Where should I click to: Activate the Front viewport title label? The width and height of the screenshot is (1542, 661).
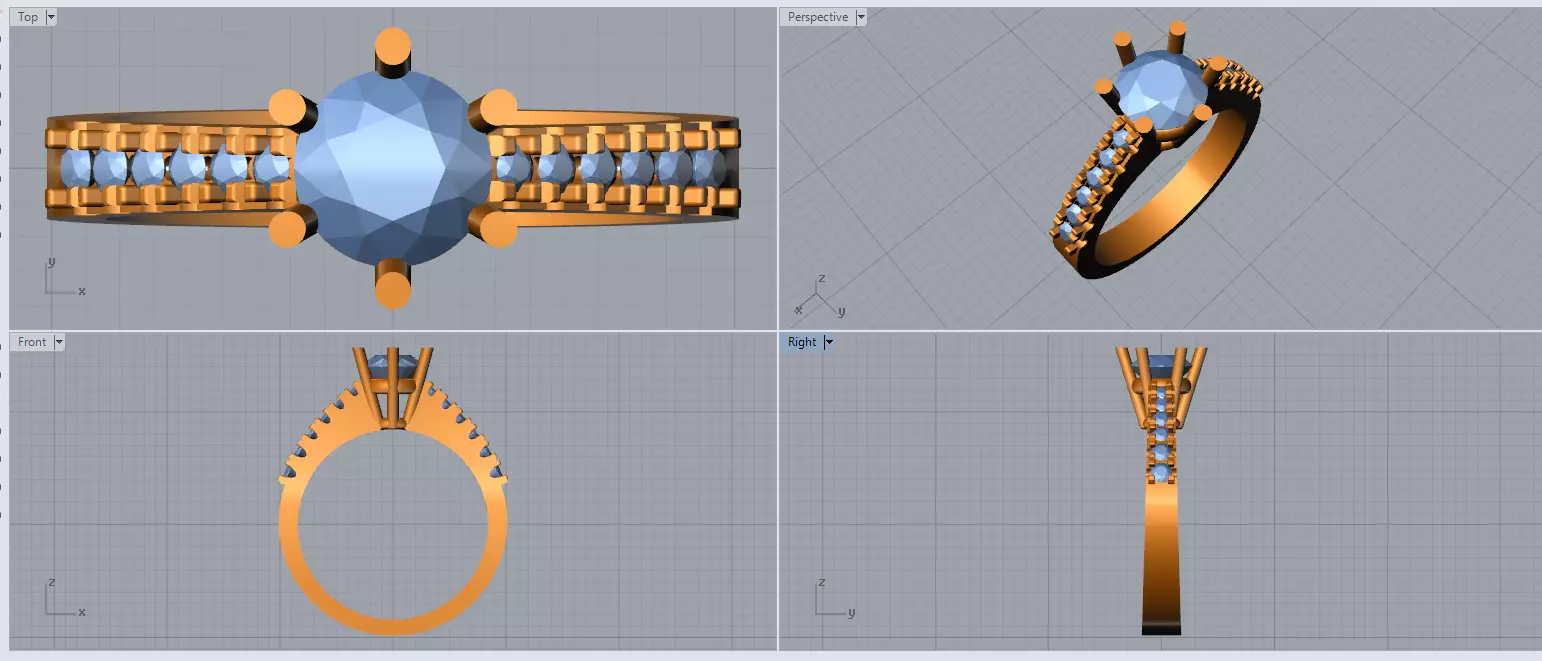tap(32, 342)
